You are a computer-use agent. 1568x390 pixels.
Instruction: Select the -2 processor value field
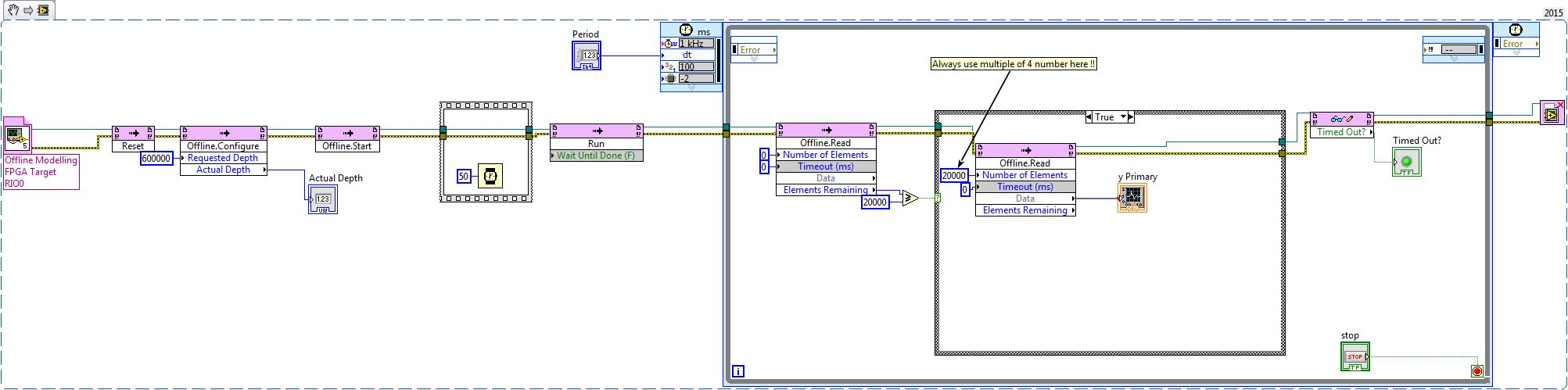pos(696,79)
